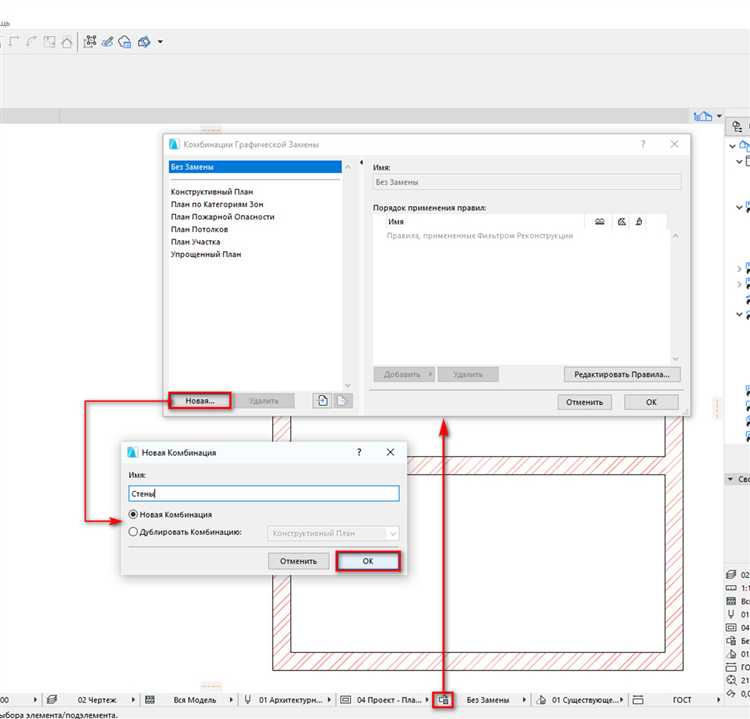750x719 pixels.
Task: Click 'Новая...' to create a combination
Action: point(200,400)
